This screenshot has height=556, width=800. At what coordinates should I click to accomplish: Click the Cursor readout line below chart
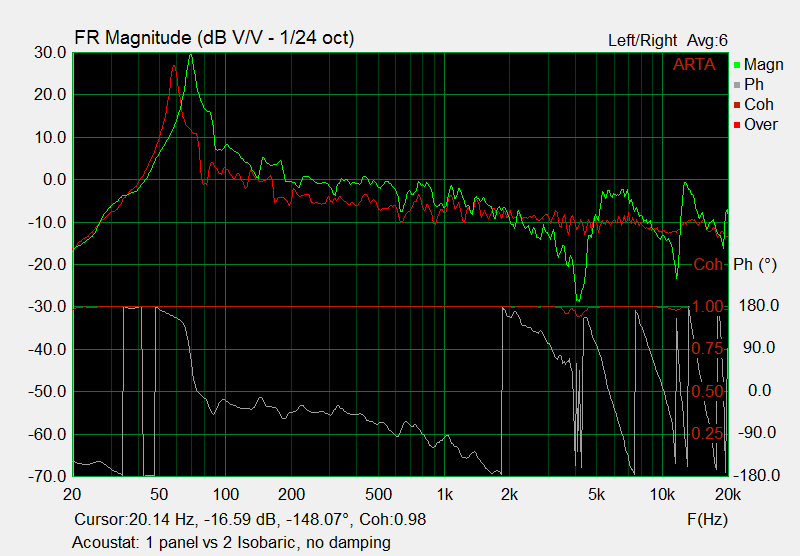[x=250, y=519]
